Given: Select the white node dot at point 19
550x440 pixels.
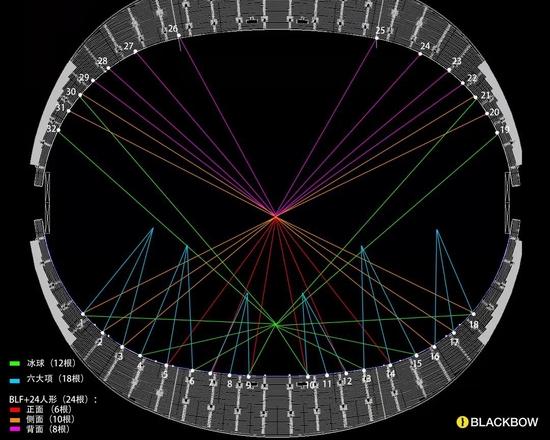Looking at the screenshot, I should pyautogui.click(x=497, y=133).
